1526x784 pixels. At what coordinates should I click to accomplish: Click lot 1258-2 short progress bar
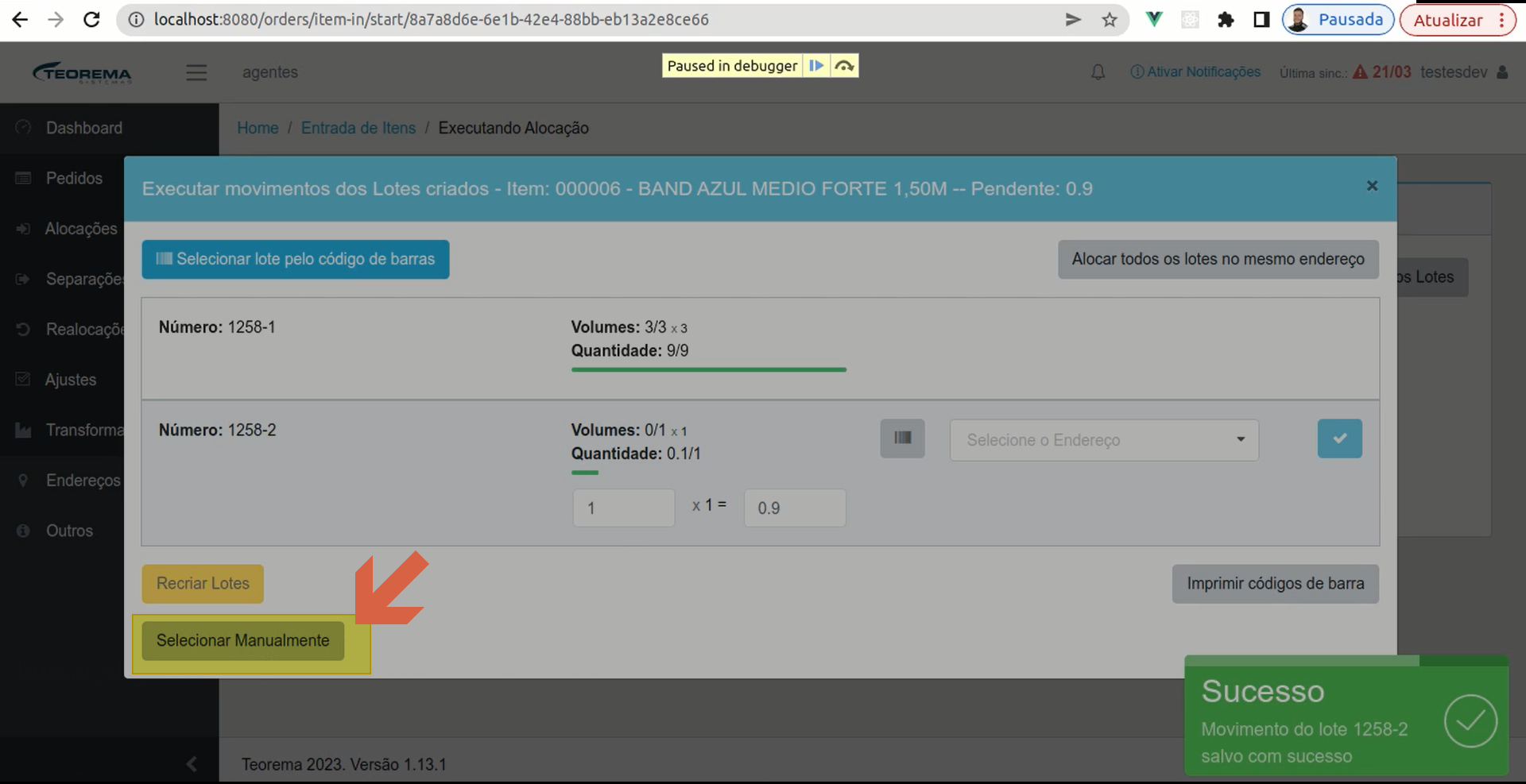[x=585, y=473]
